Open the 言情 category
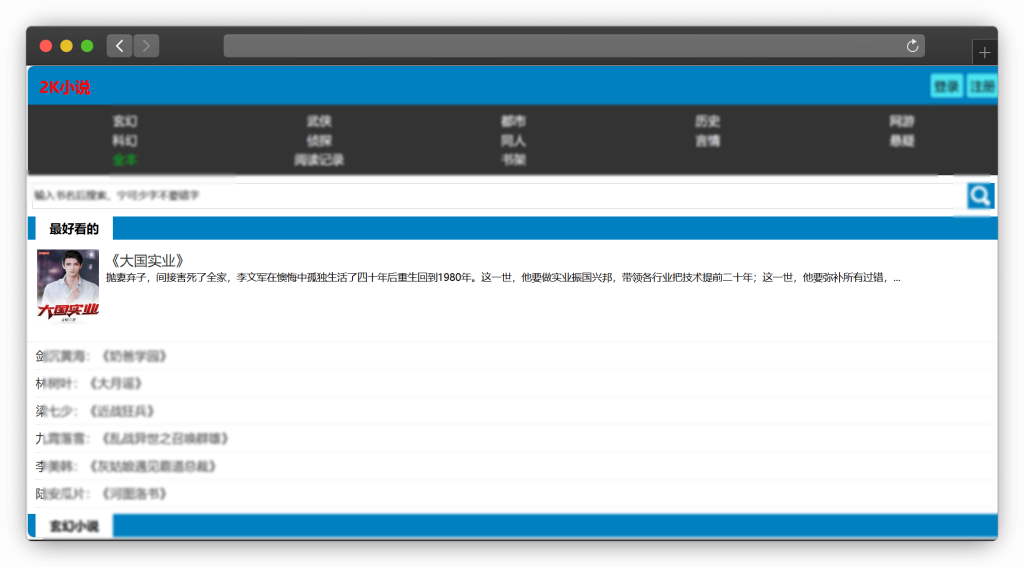Screen dimensions: 1024x567 click(707, 140)
